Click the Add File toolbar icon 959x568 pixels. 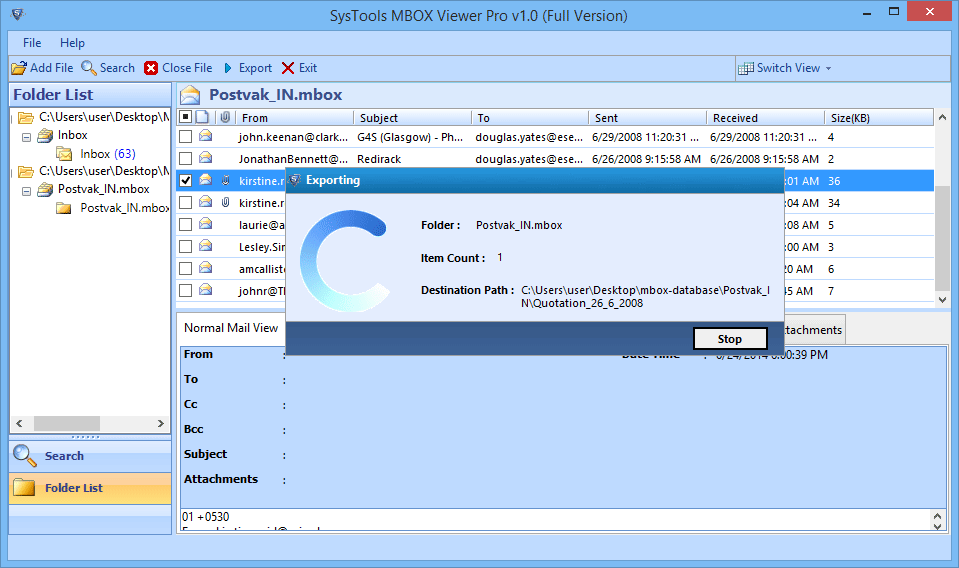pyautogui.click(x=19, y=68)
